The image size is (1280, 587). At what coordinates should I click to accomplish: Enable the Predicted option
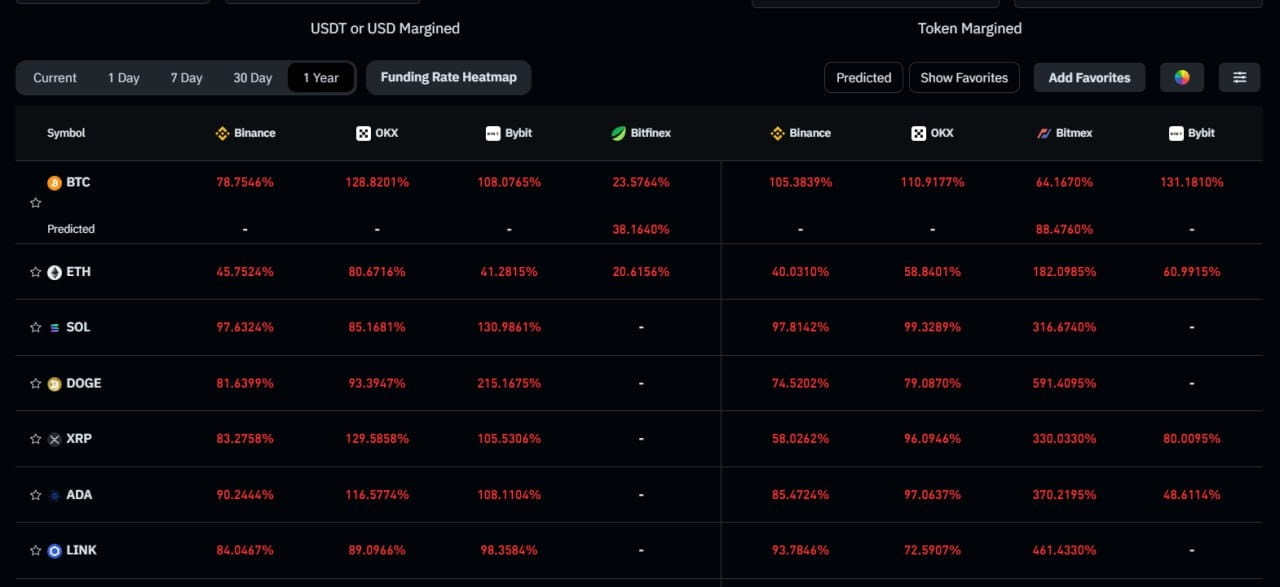863,77
